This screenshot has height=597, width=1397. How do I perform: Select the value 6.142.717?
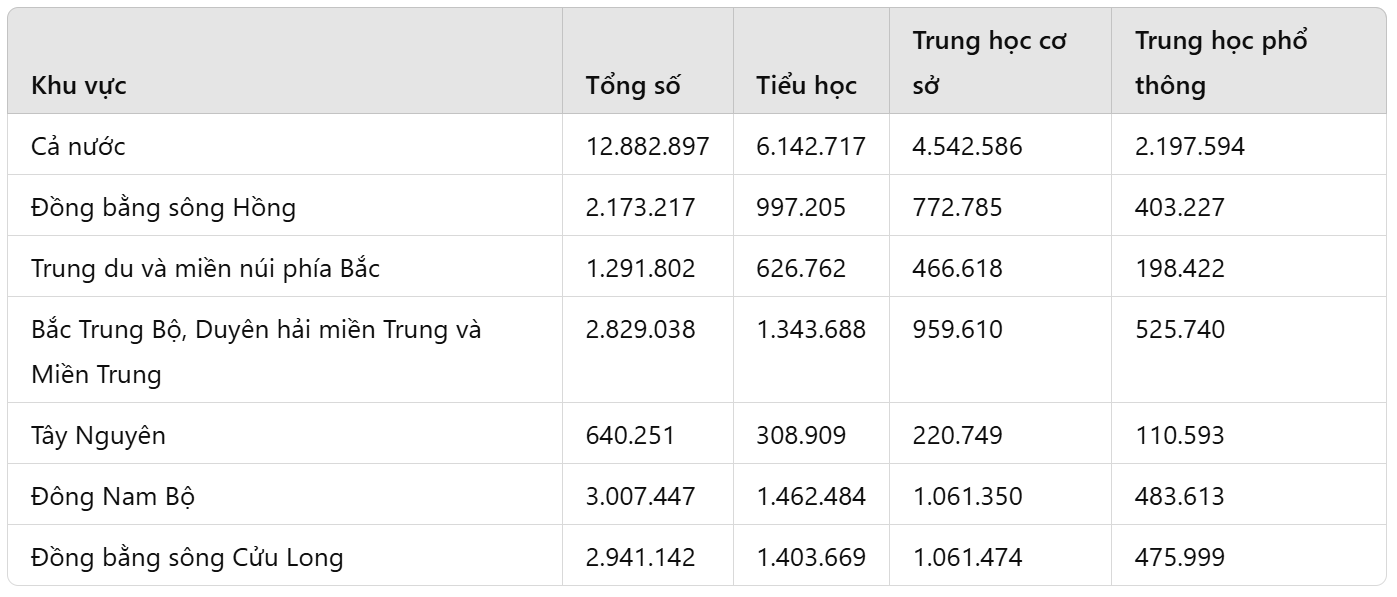tap(811, 146)
